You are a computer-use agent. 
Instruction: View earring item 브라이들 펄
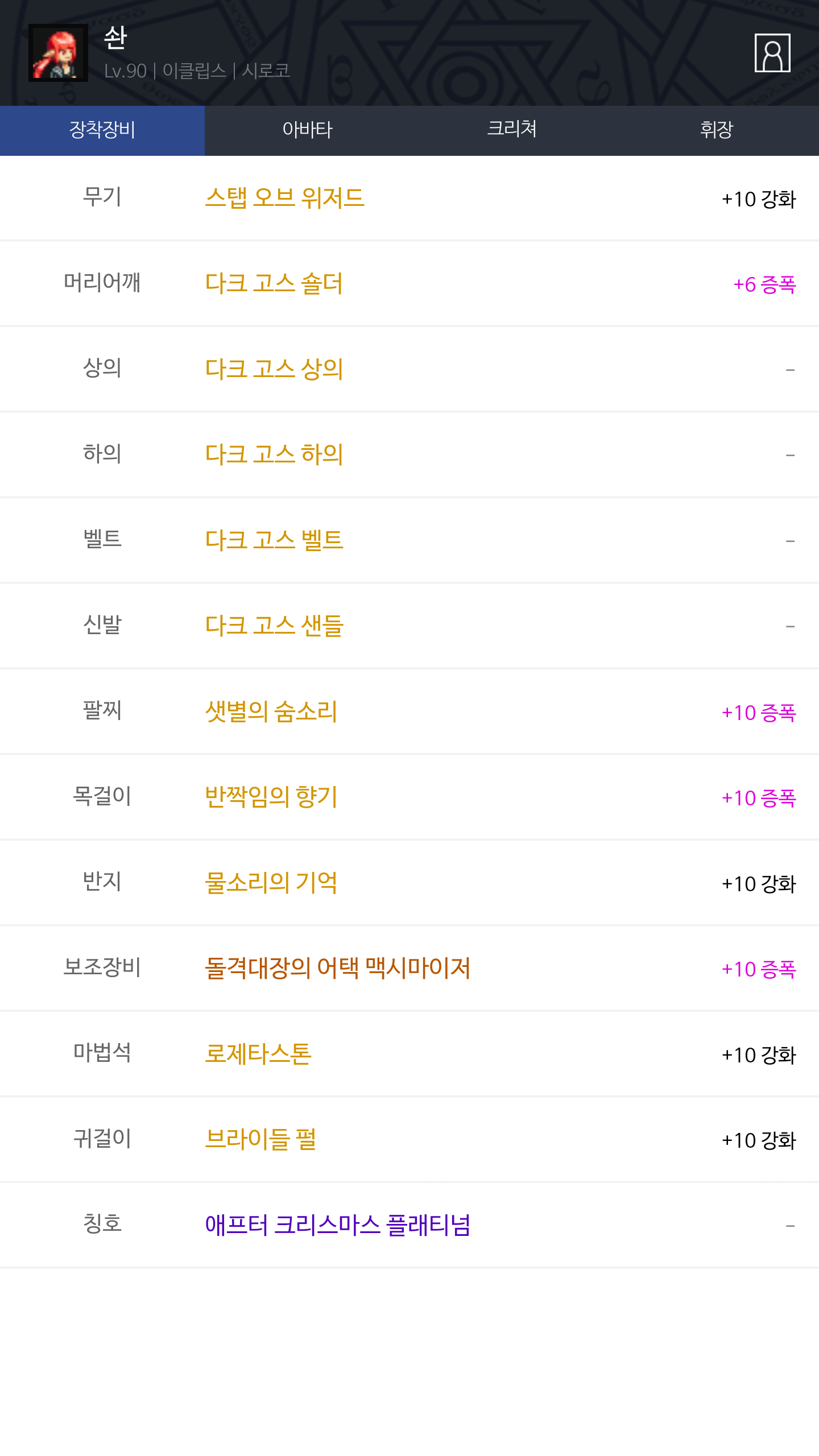point(260,1139)
